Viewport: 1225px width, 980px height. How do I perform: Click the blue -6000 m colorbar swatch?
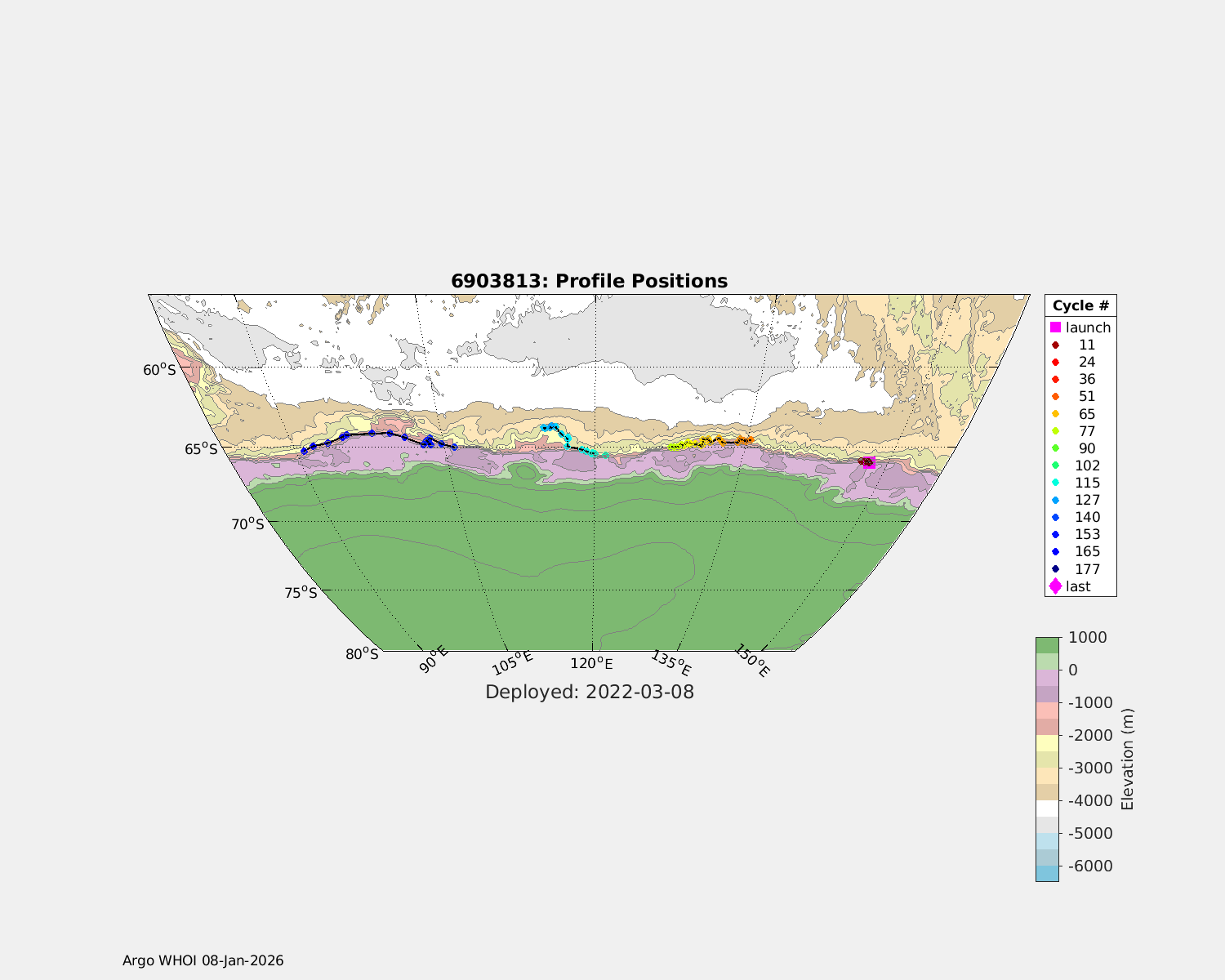[x=1047, y=873]
